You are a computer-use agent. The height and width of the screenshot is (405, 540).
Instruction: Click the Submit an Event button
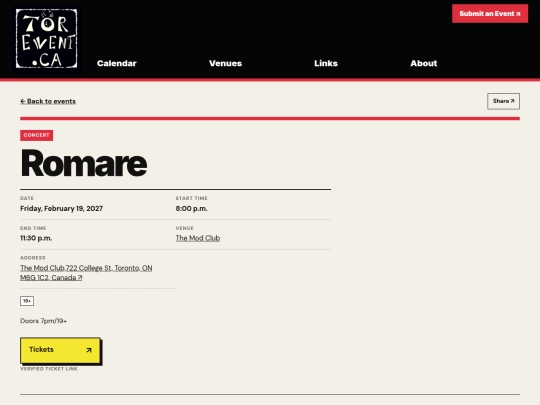[490, 14]
